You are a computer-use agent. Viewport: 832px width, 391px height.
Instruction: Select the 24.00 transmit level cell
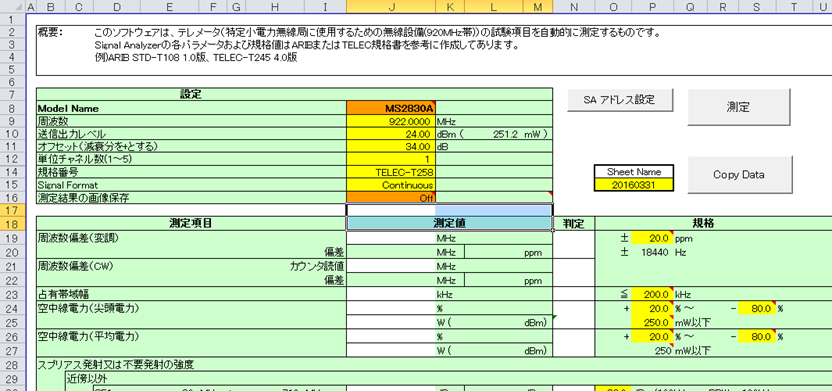[391, 134]
